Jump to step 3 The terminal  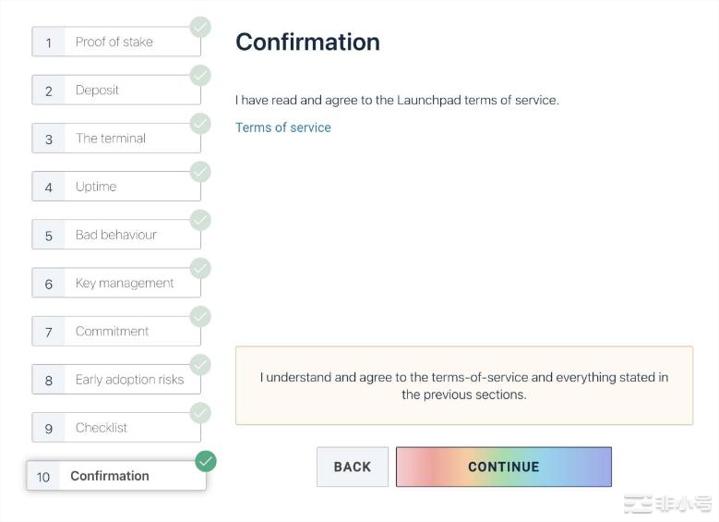coord(115,138)
